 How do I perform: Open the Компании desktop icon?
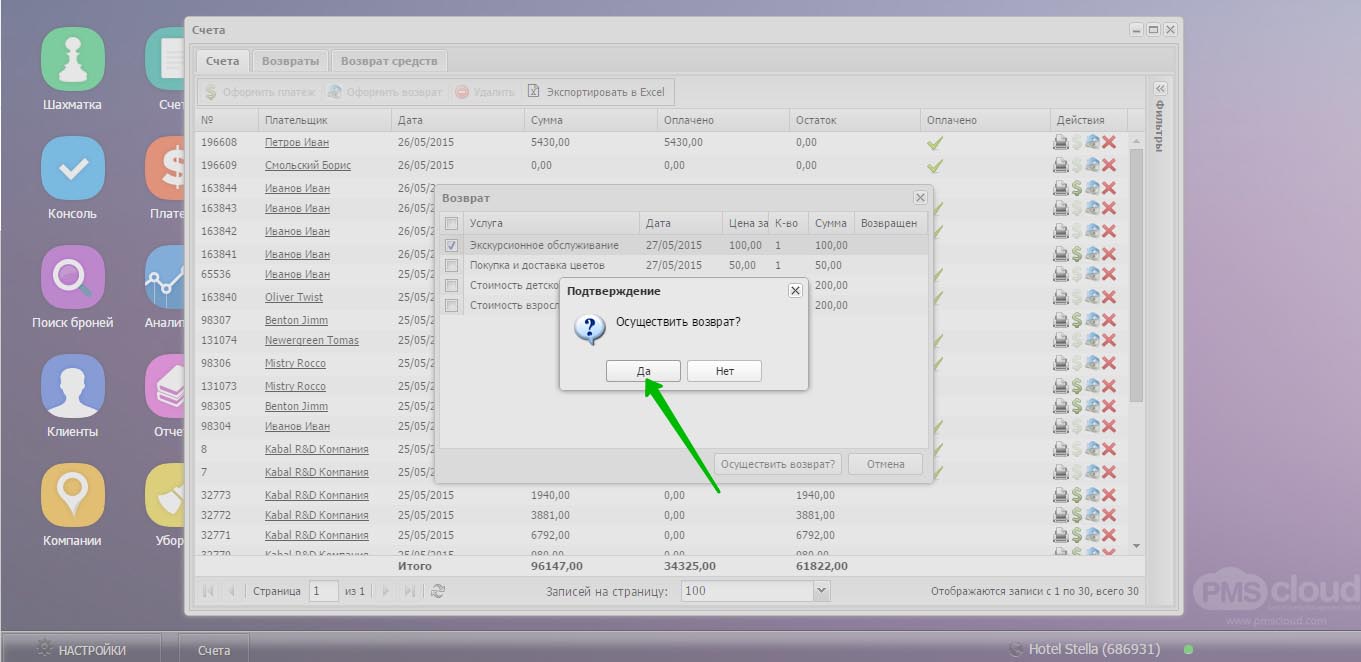point(72,495)
